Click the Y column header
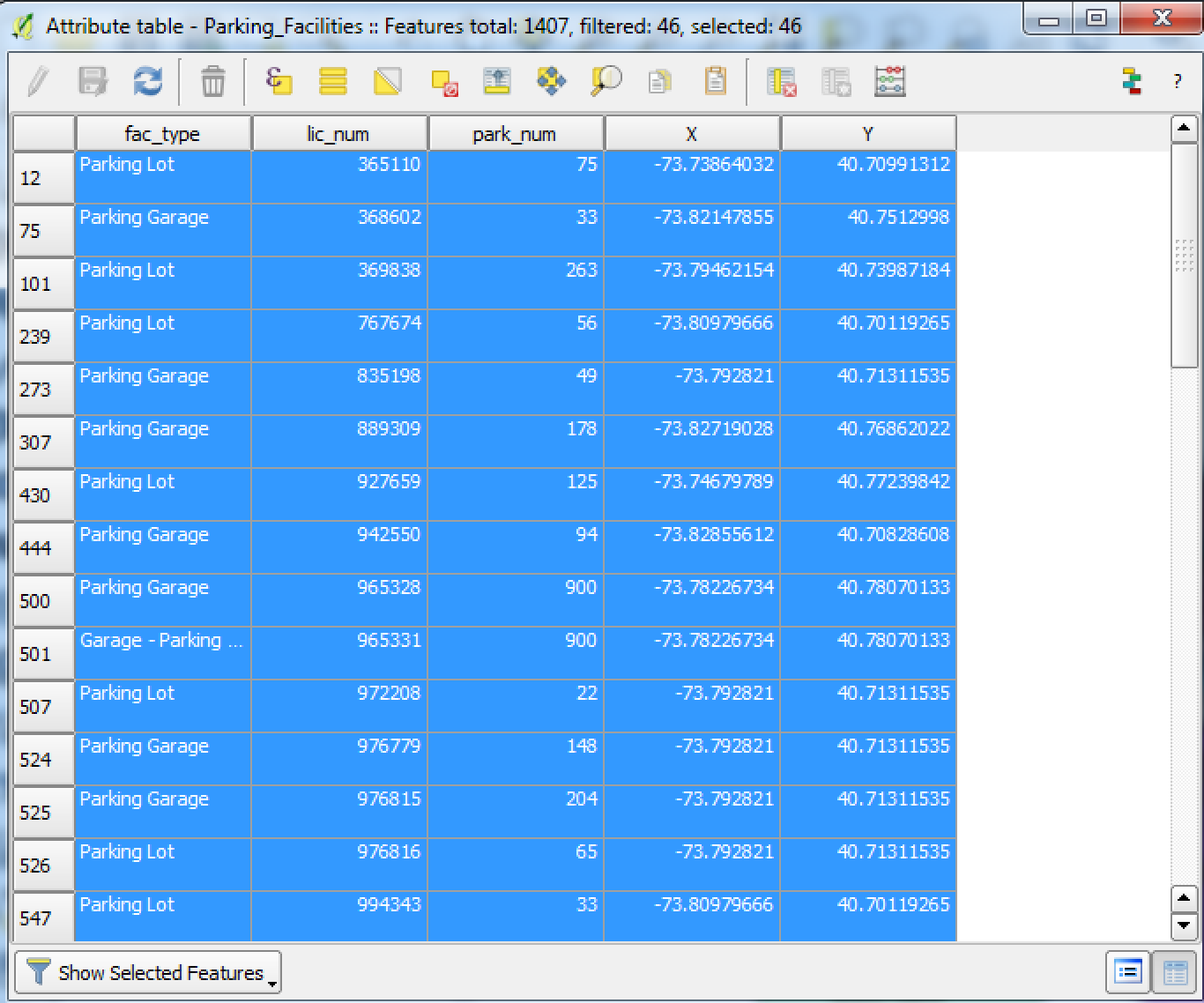Viewport: 1204px width, 1003px height. click(868, 134)
